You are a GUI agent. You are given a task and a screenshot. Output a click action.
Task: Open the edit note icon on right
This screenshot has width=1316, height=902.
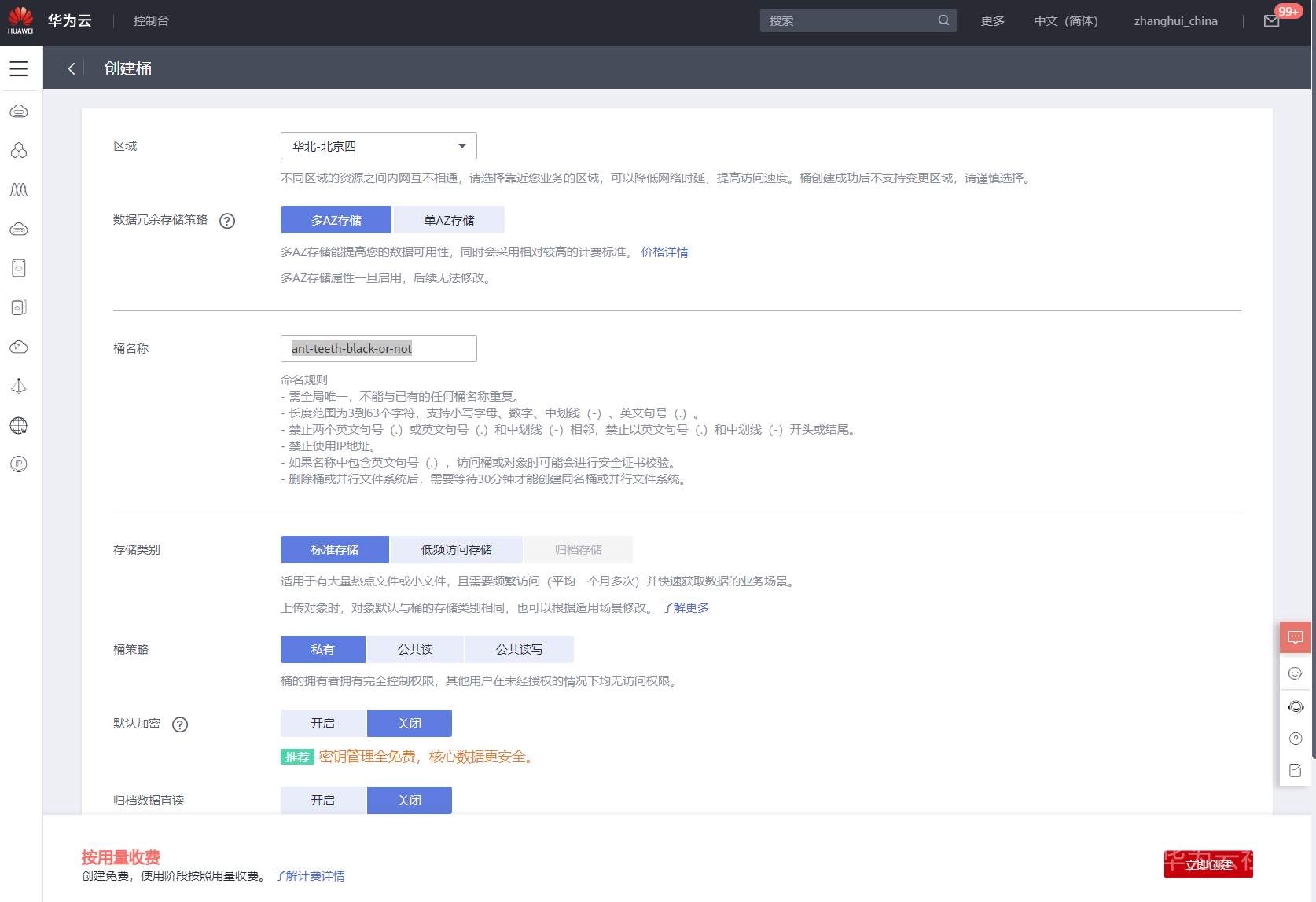point(1296,770)
